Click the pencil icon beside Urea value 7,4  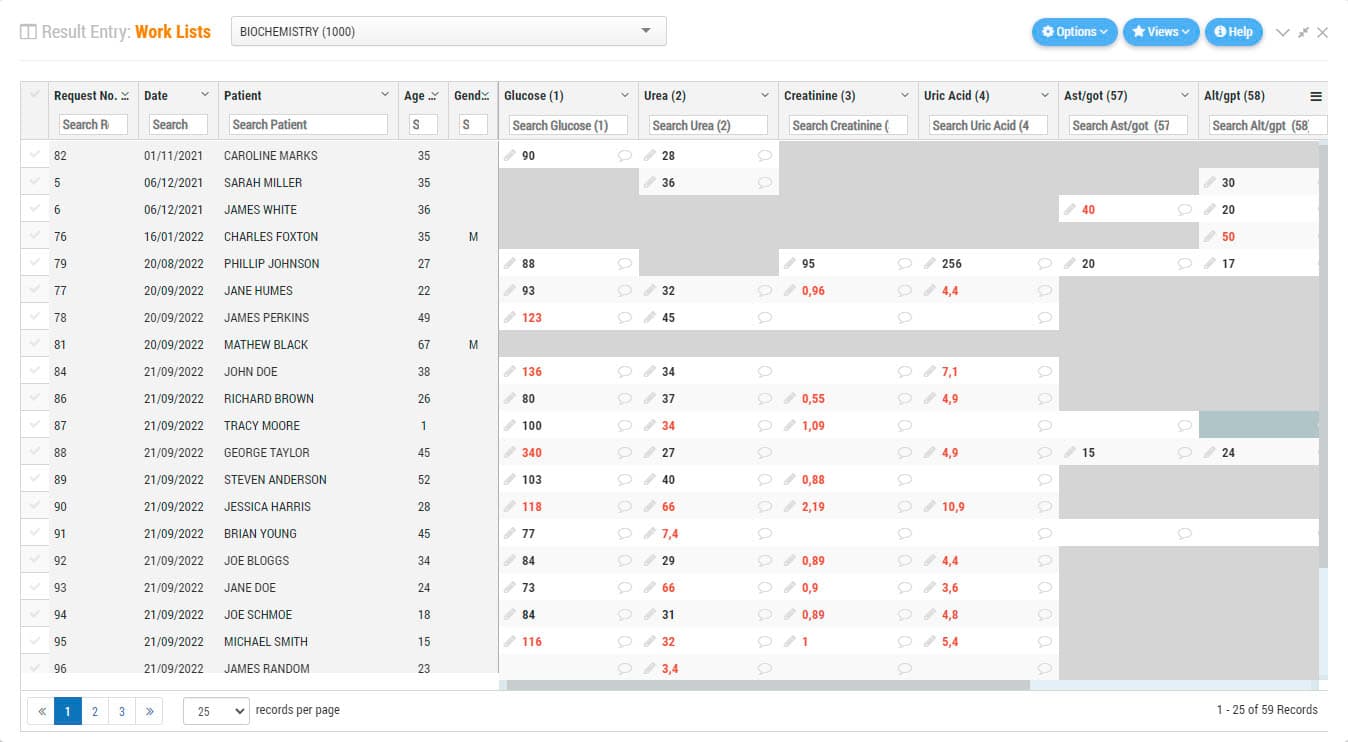coord(650,534)
